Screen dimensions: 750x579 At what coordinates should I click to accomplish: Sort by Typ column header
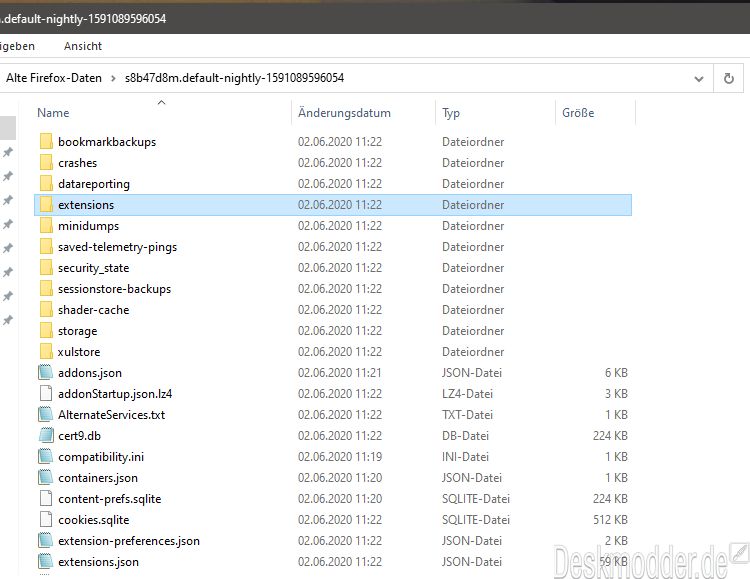pos(451,113)
